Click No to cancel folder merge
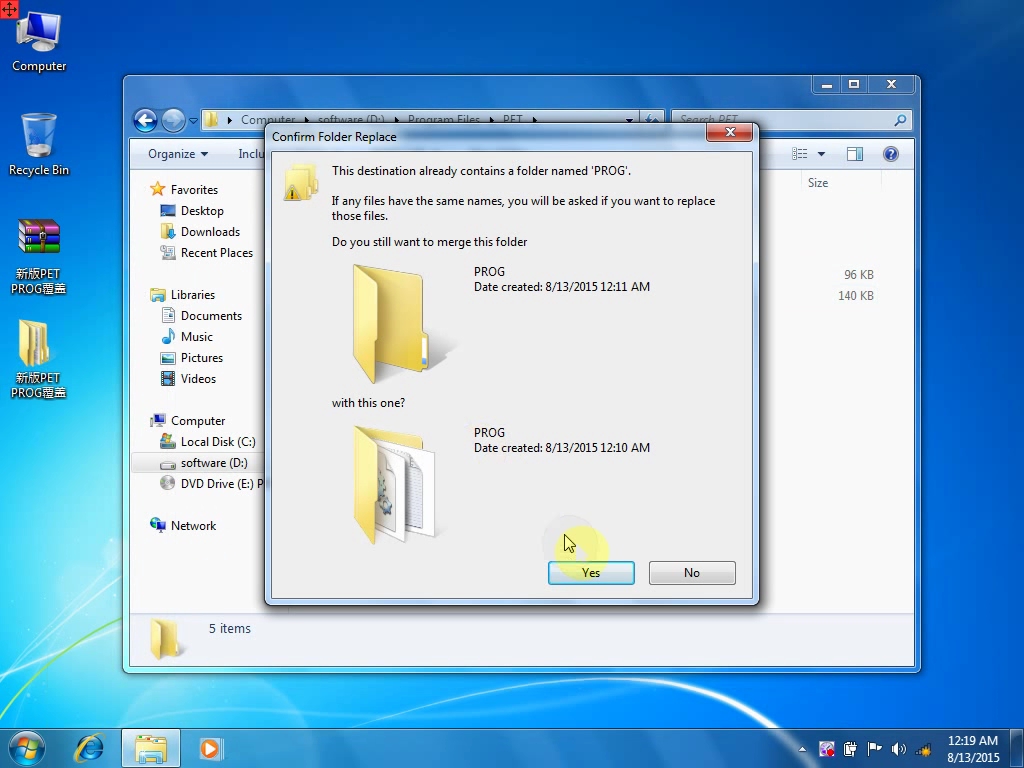Viewport: 1024px width, 768px height. [x=692, y=573]
